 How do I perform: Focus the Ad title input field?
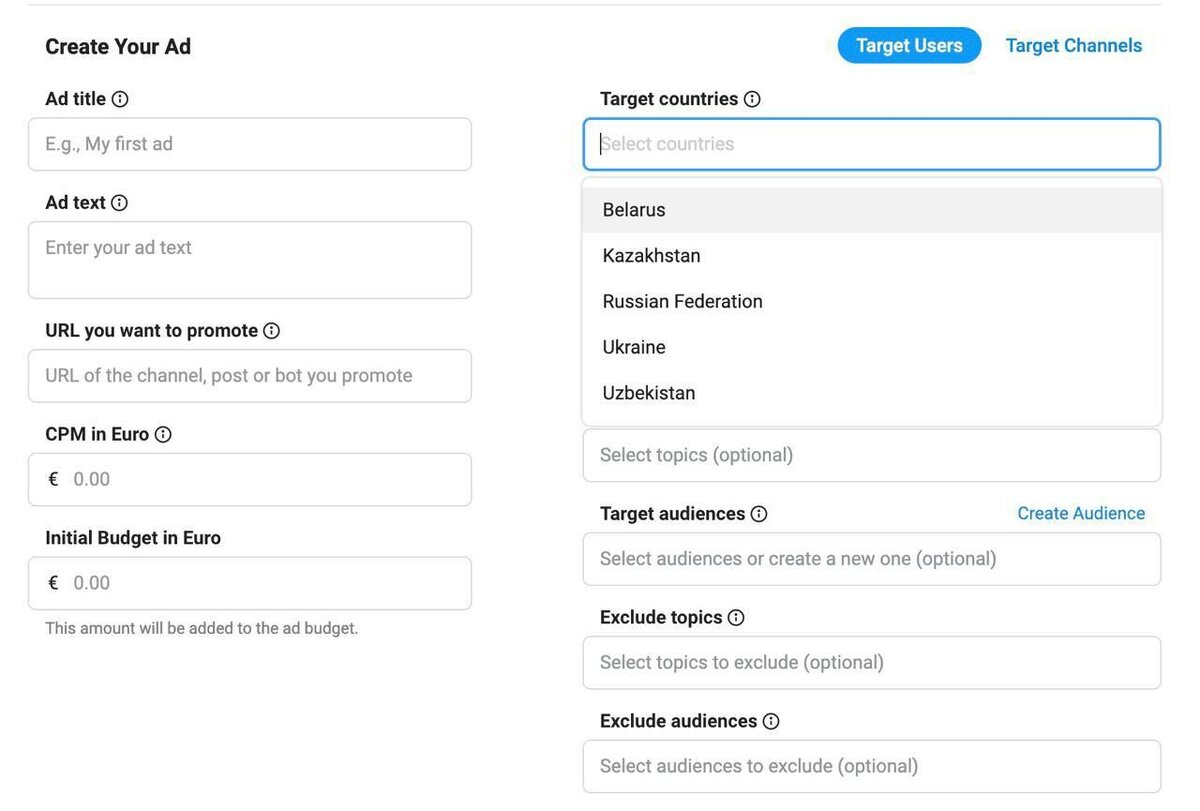click(250, 144)
